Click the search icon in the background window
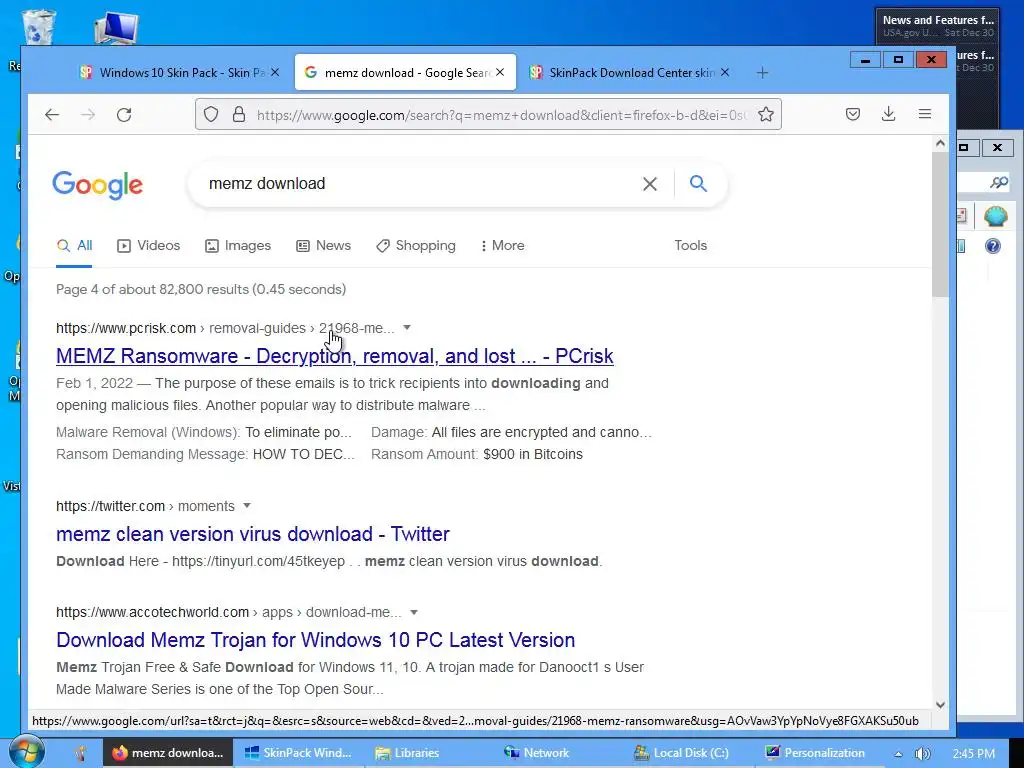This screenshot has height=768, width=1024. (999, 183)
